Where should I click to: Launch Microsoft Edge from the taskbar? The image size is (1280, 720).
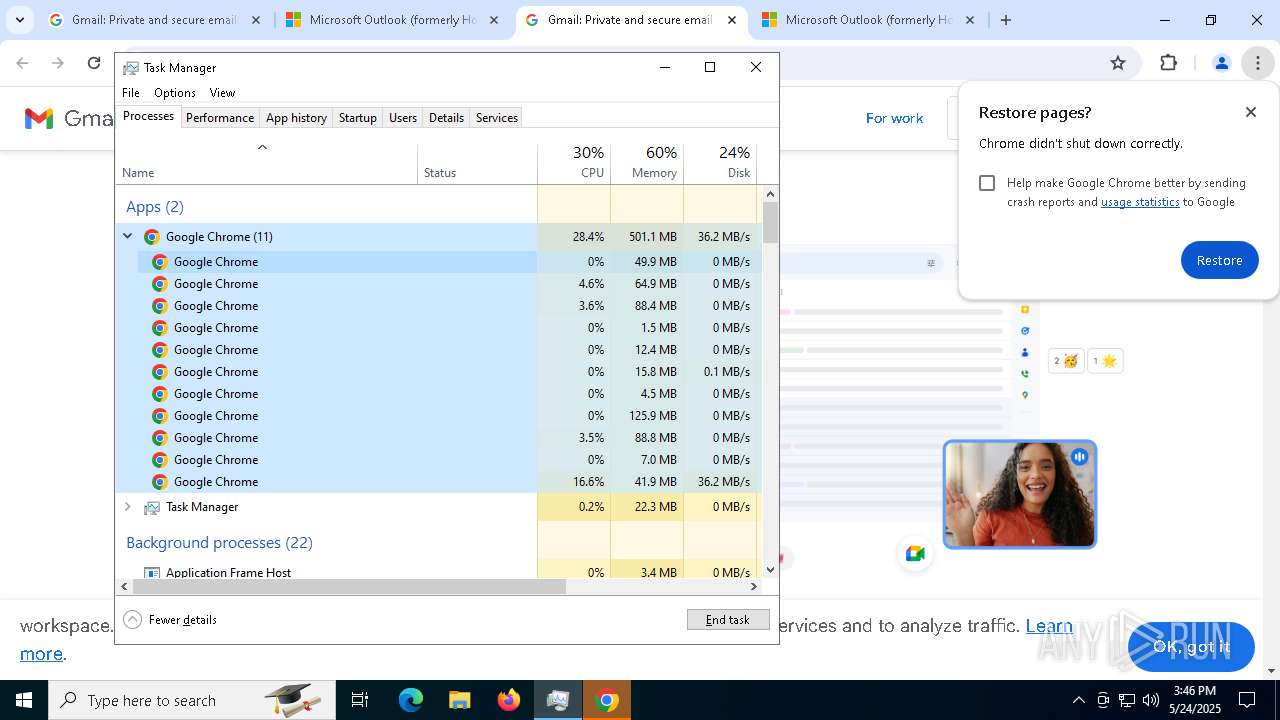pos(411,700)
